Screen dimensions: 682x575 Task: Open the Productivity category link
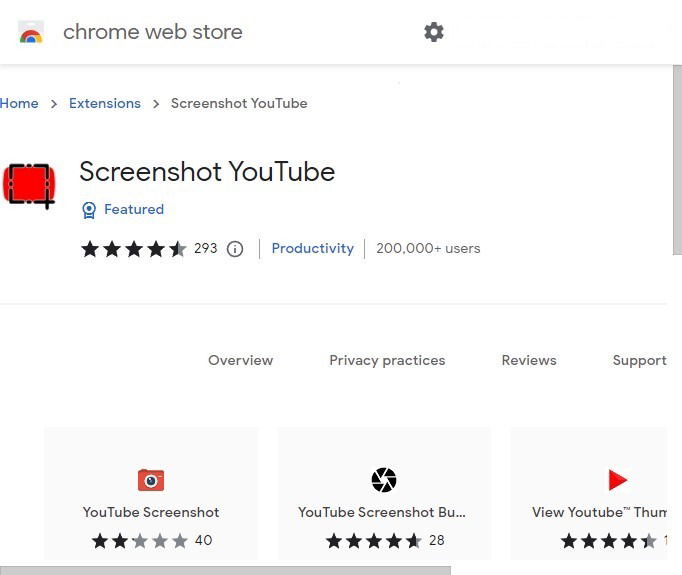[313, 248]
